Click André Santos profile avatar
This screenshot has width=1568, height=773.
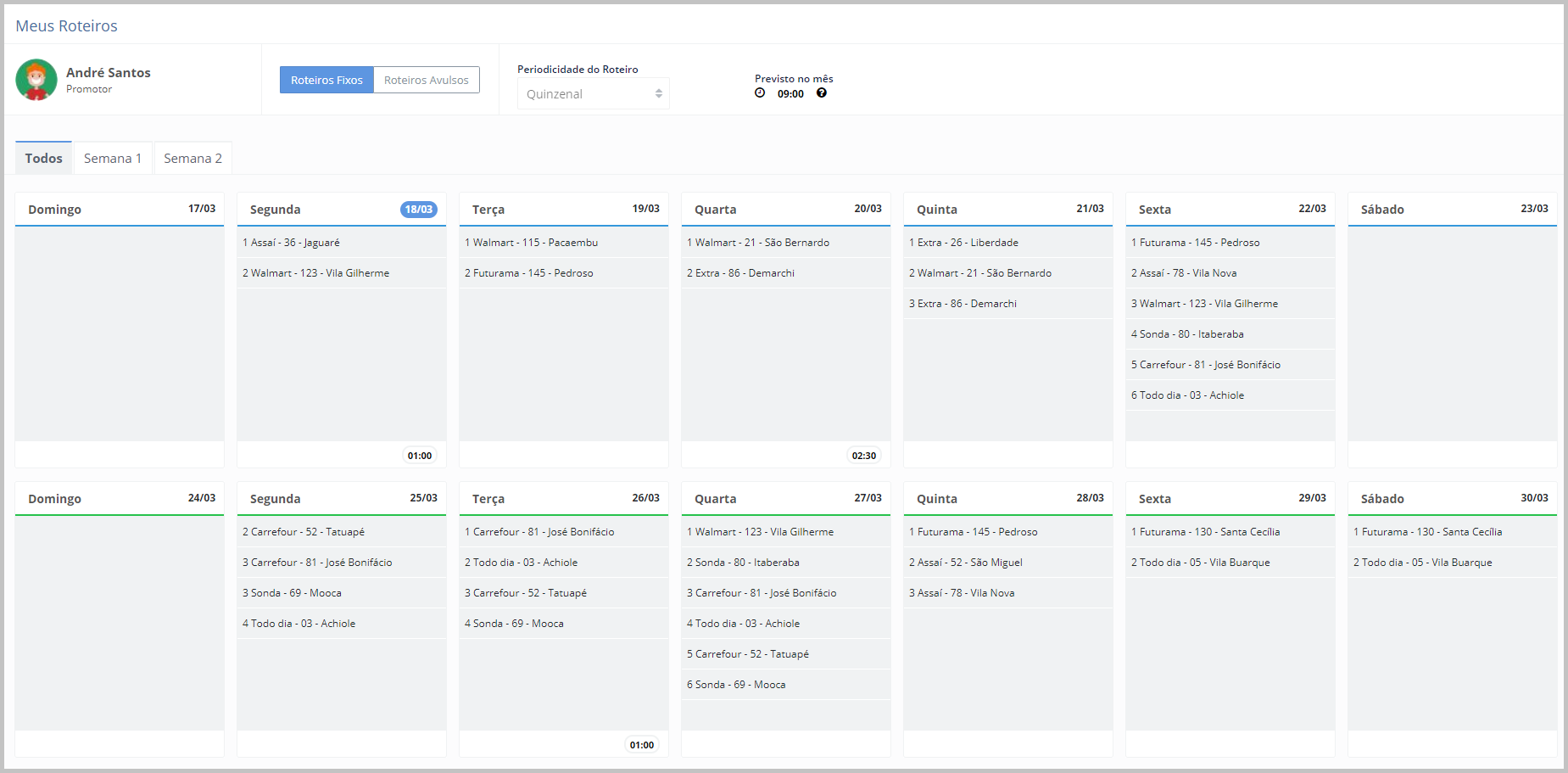coord(36,81)
